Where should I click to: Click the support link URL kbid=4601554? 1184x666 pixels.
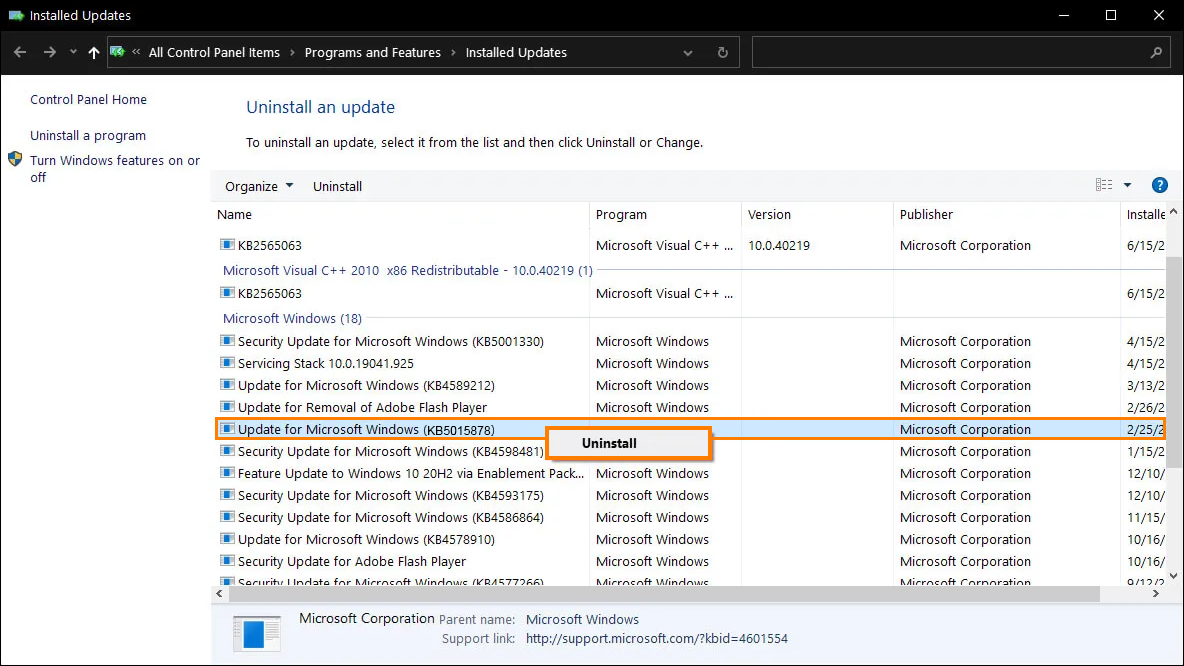pyautogui.click(x=656, y=639)
